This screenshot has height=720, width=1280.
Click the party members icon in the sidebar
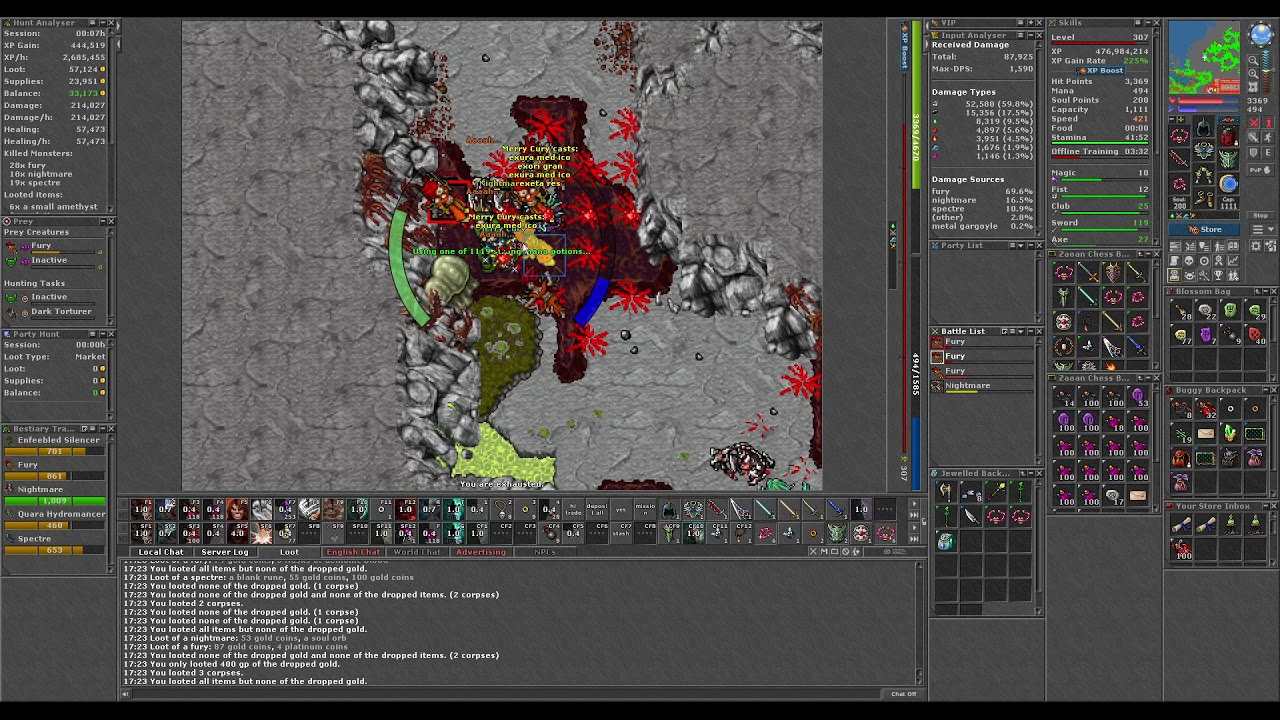pyautogui.click(x=1233, y=275)
